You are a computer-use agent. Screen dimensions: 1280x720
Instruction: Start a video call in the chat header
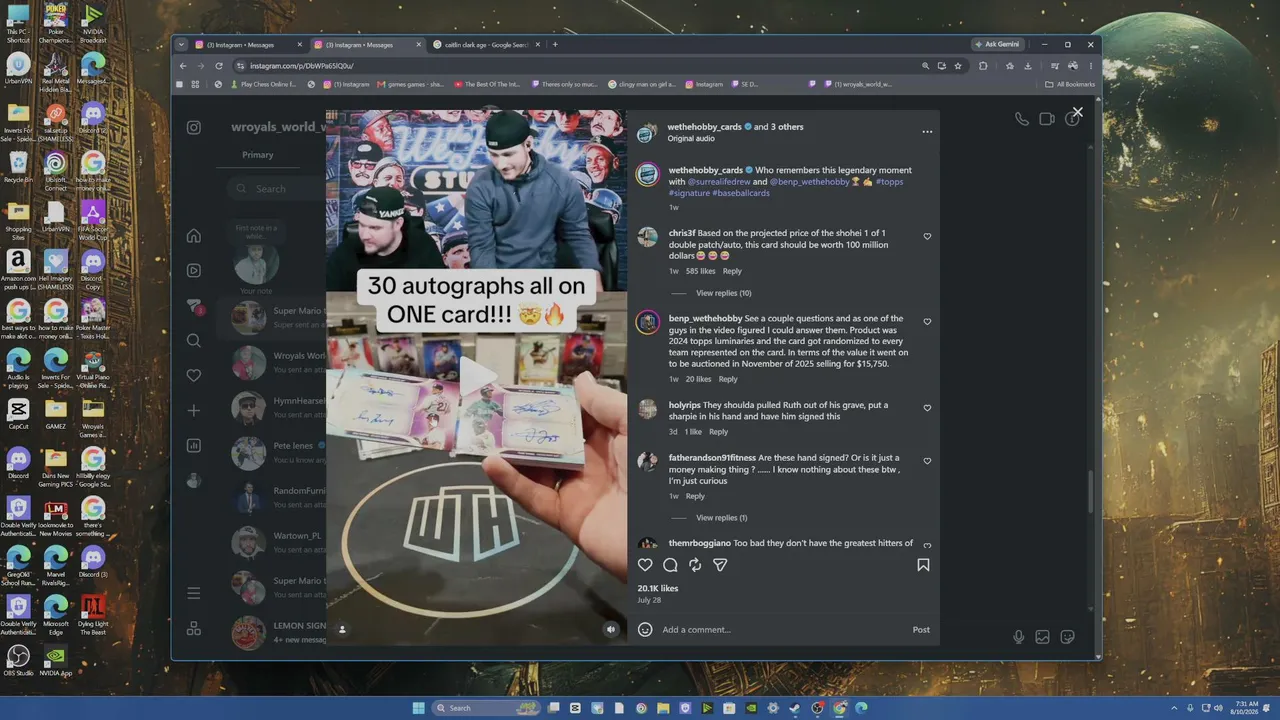[1047, 119]
